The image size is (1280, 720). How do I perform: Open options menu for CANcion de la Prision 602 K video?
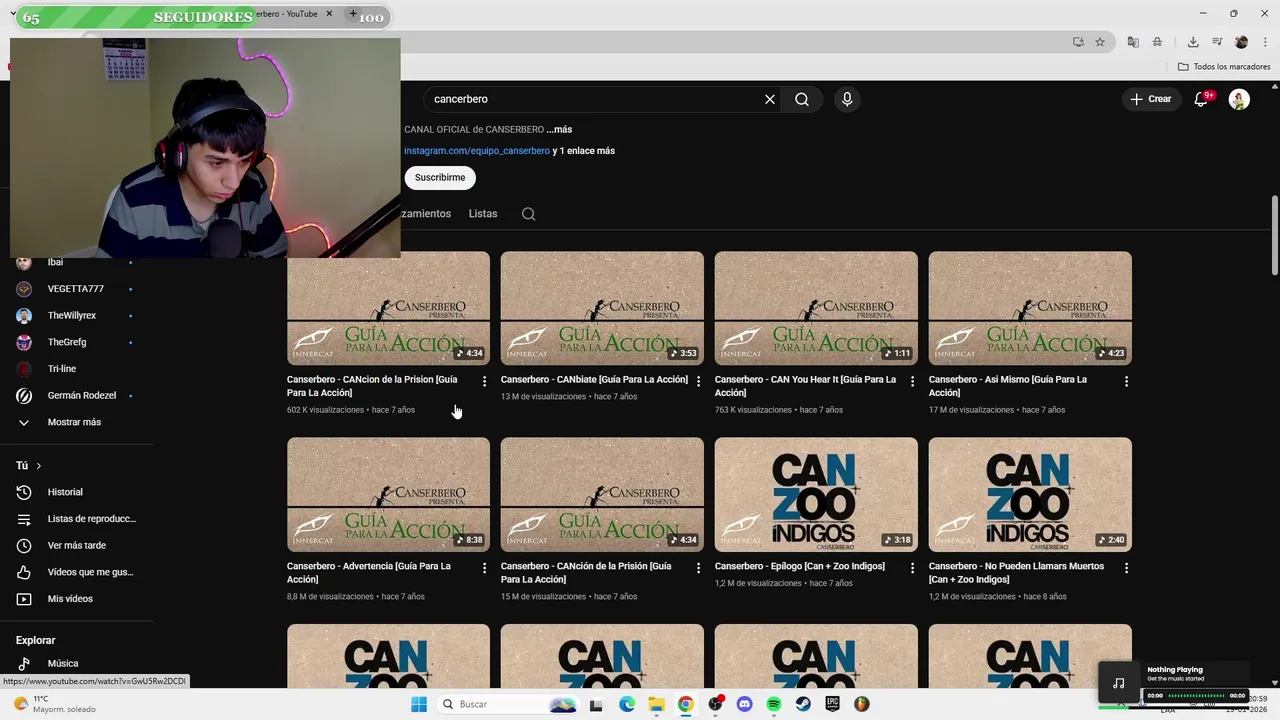point(484,381)
